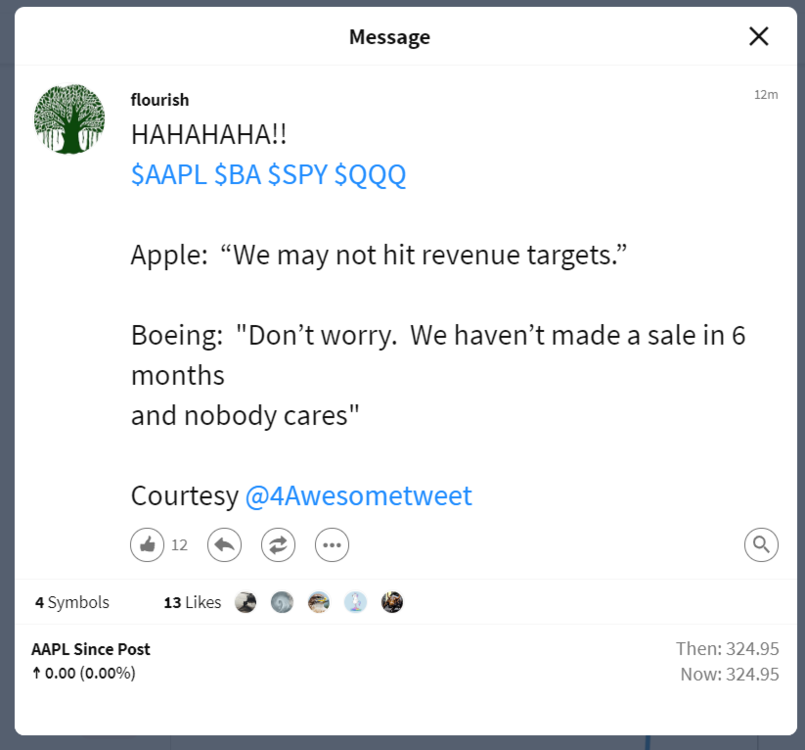The height and width of the screenshot is (750, 805).
Task: Click the magnifying glass search icon
Action: click(761, 545)
